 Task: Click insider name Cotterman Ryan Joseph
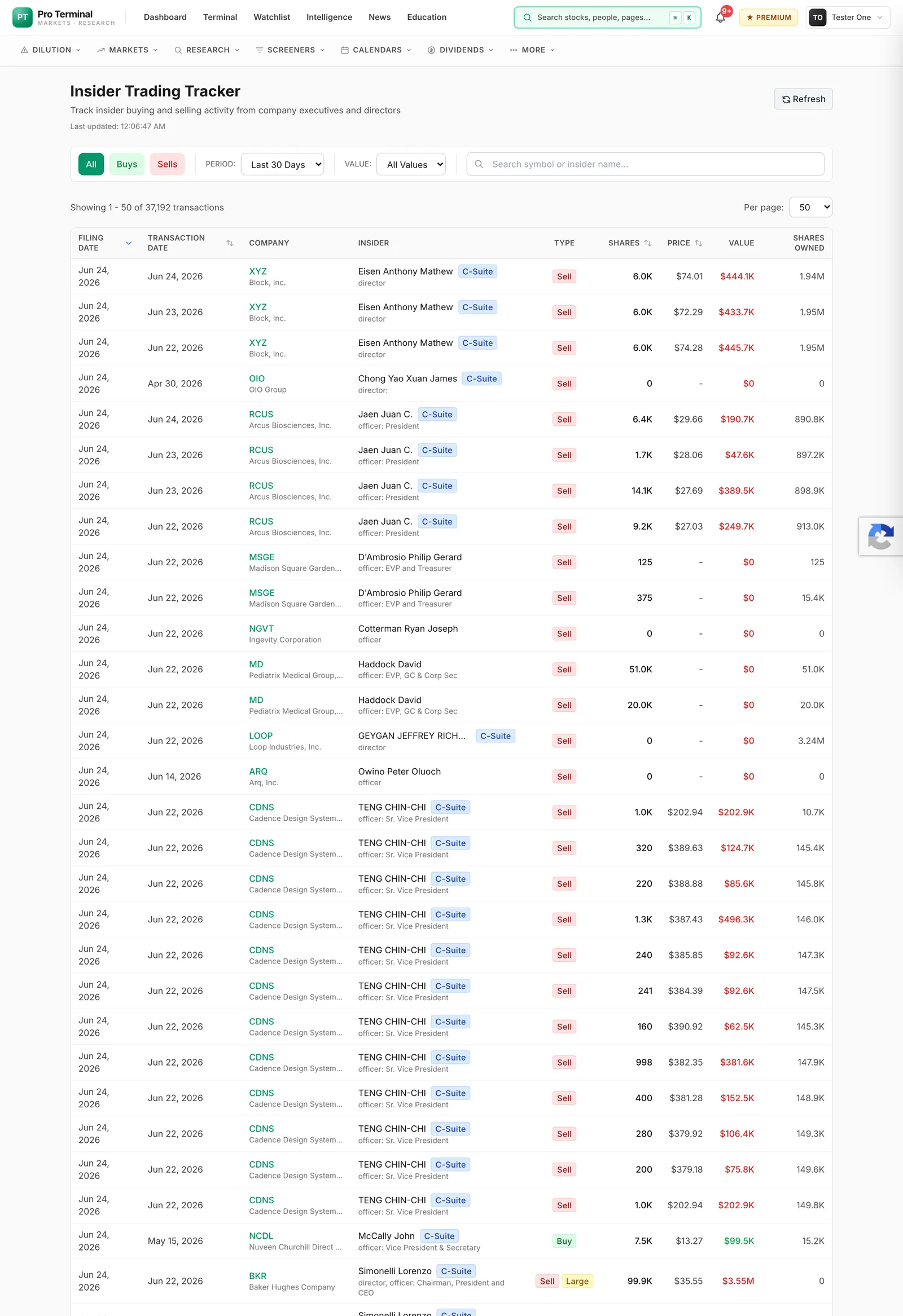coord(407,628)
